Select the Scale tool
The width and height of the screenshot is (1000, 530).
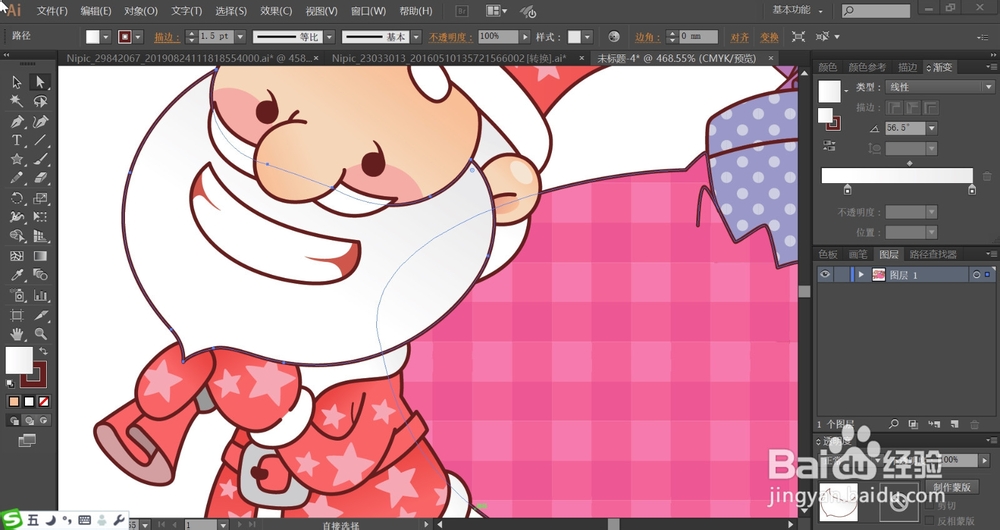point(40,198)
